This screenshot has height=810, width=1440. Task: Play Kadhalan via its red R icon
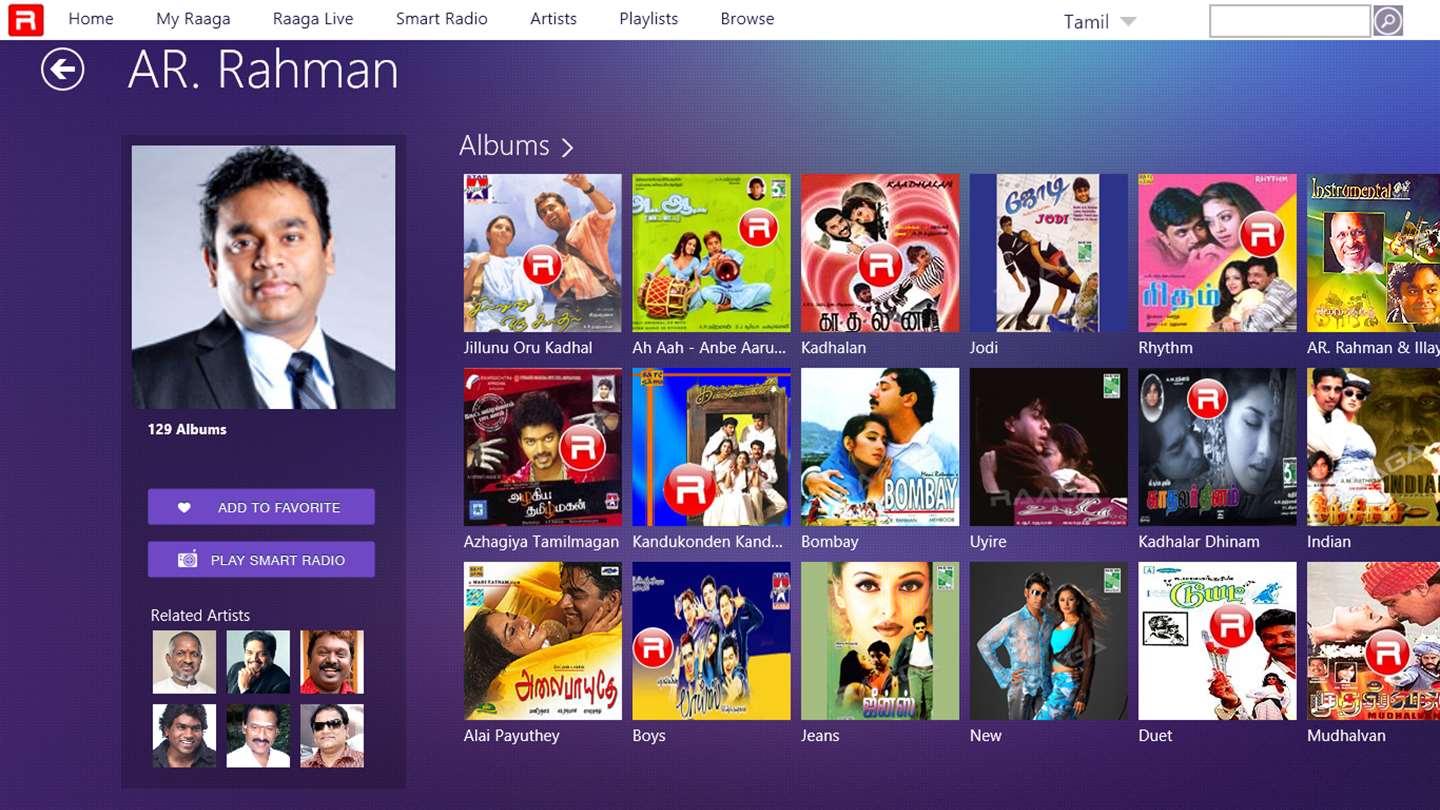880,266
